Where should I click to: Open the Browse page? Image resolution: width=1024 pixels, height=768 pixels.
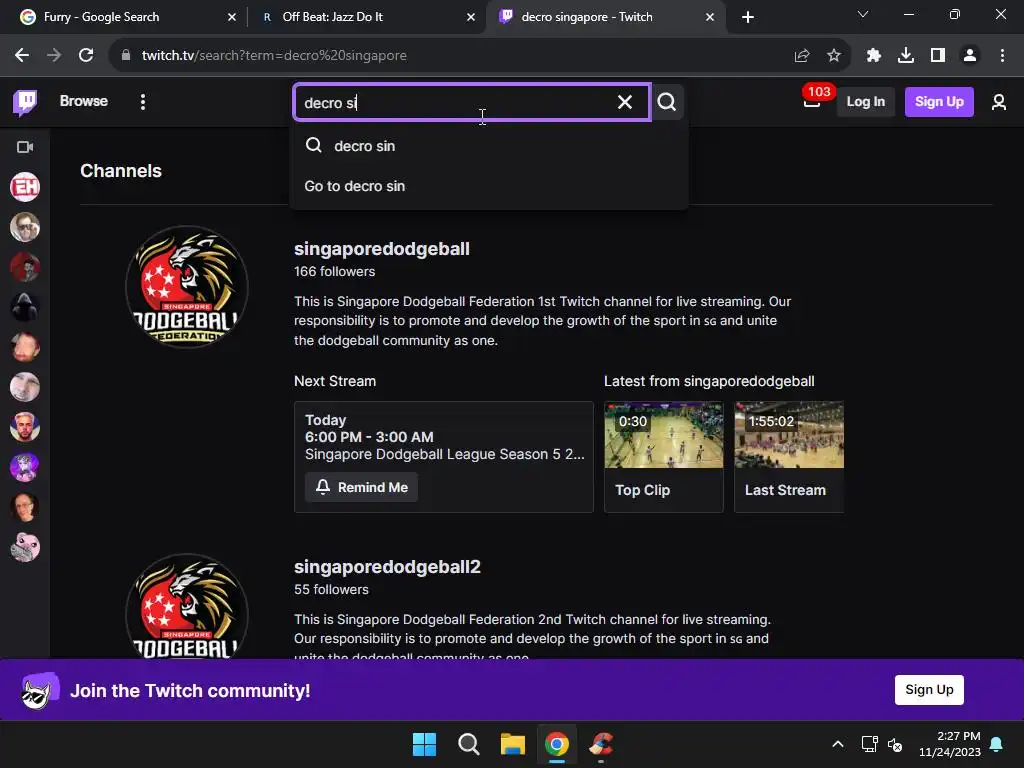pos(84,101)
